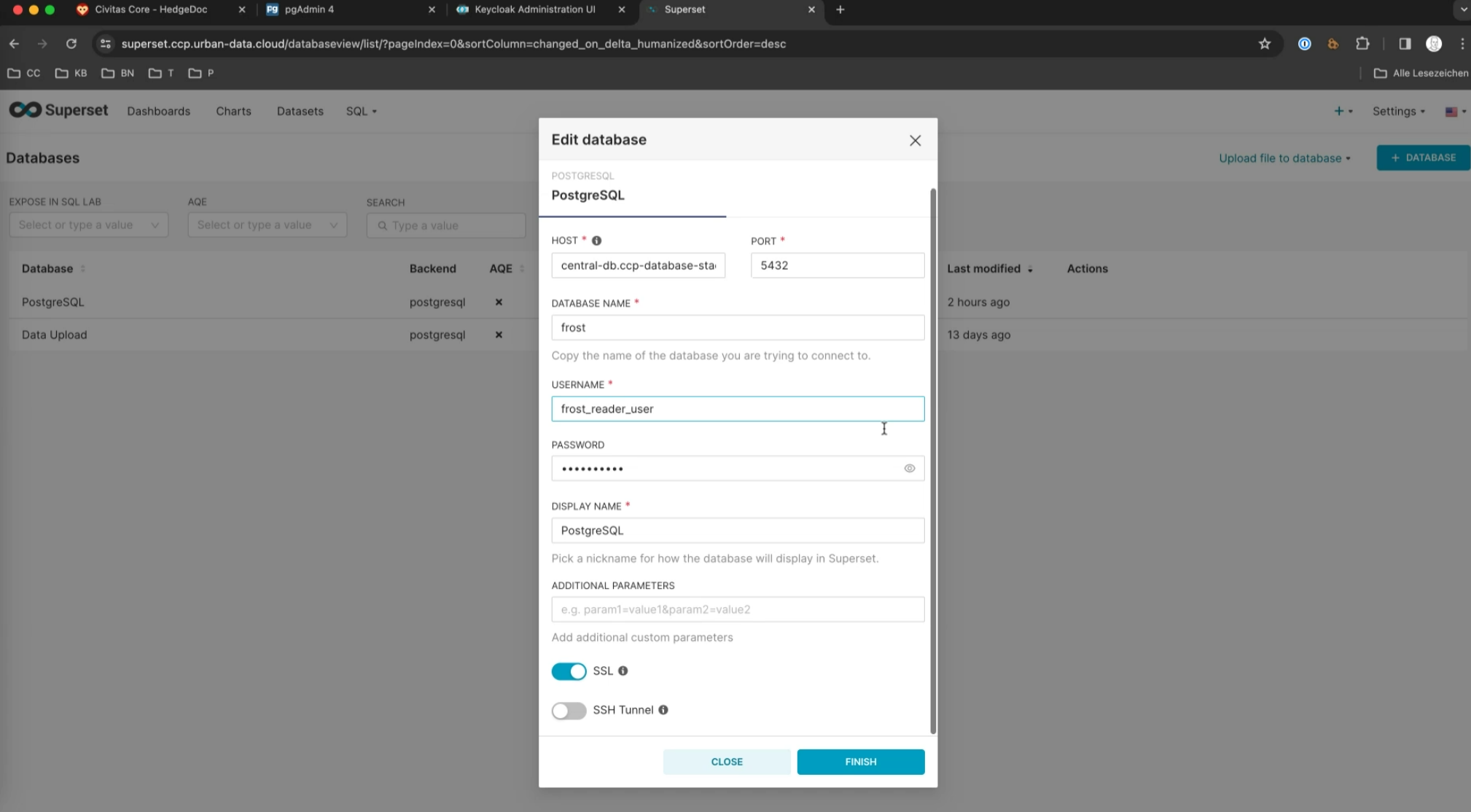The width and height of the screenshot is (1471, 812).
Task: Show password with the eye icon
Action: [x=910, y=469]
